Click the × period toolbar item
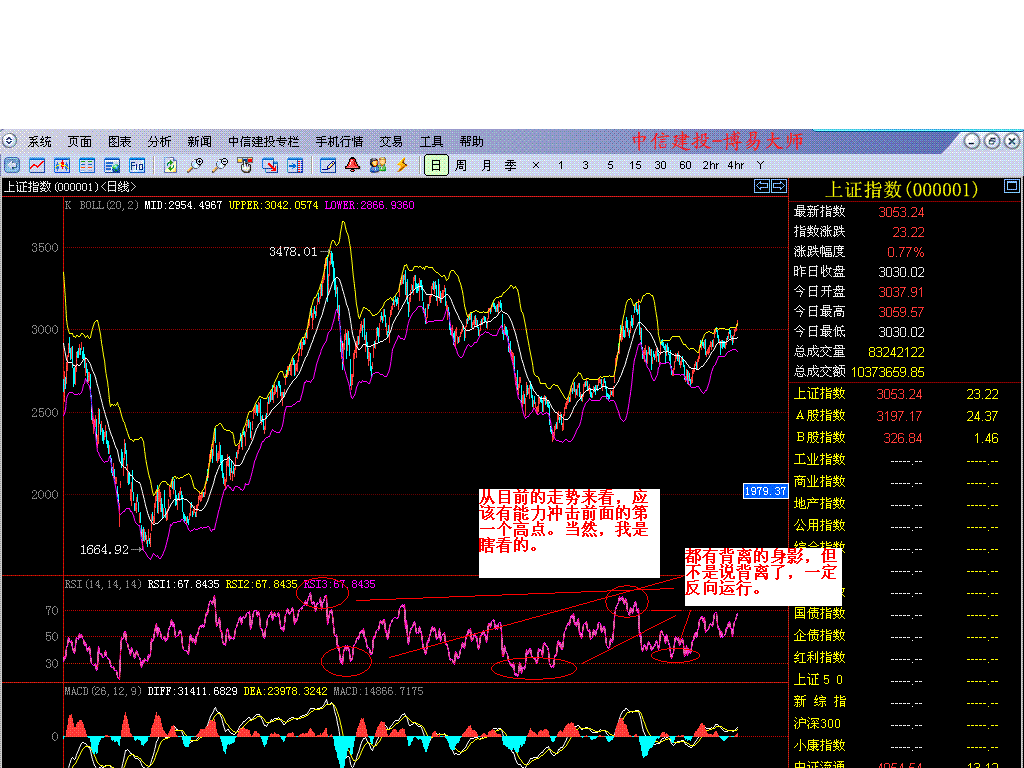The width and height of the screenshot is (1024, 768). [536, 165]
